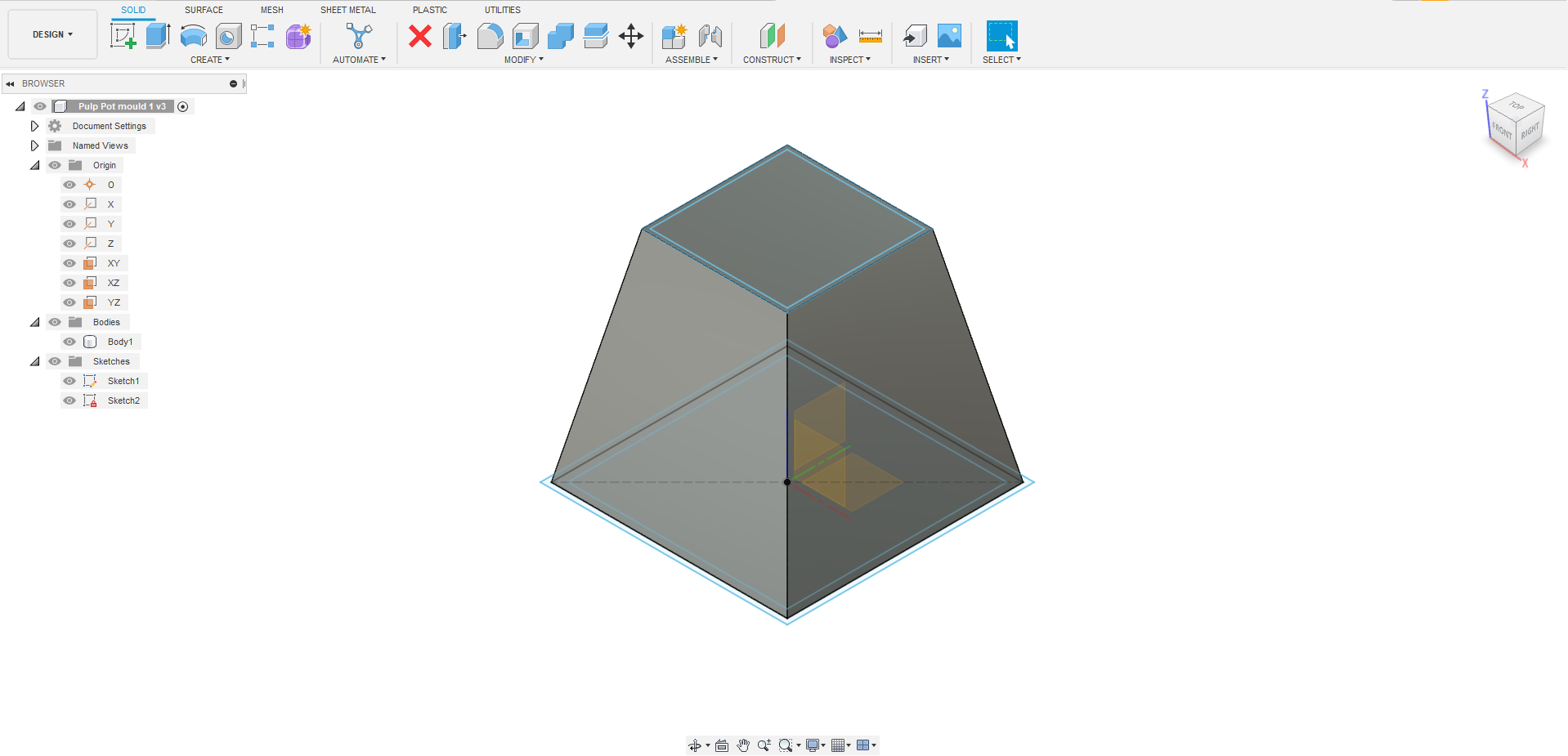This screenshot has height=756, width=1568.
Task: Open the ASSEMBLE dropdown menu
Action: (692, 60)
